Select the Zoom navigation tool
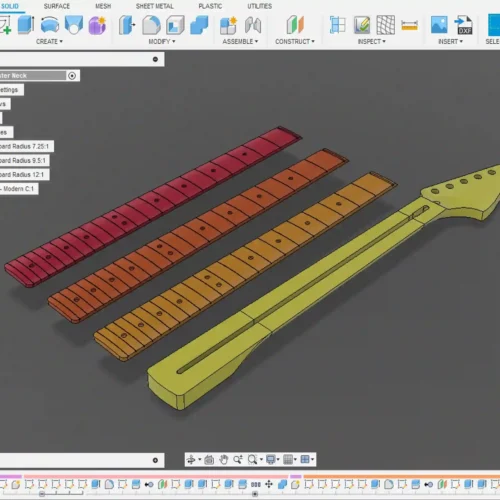The height and width of the screenshot is (500, 500). 238,460
